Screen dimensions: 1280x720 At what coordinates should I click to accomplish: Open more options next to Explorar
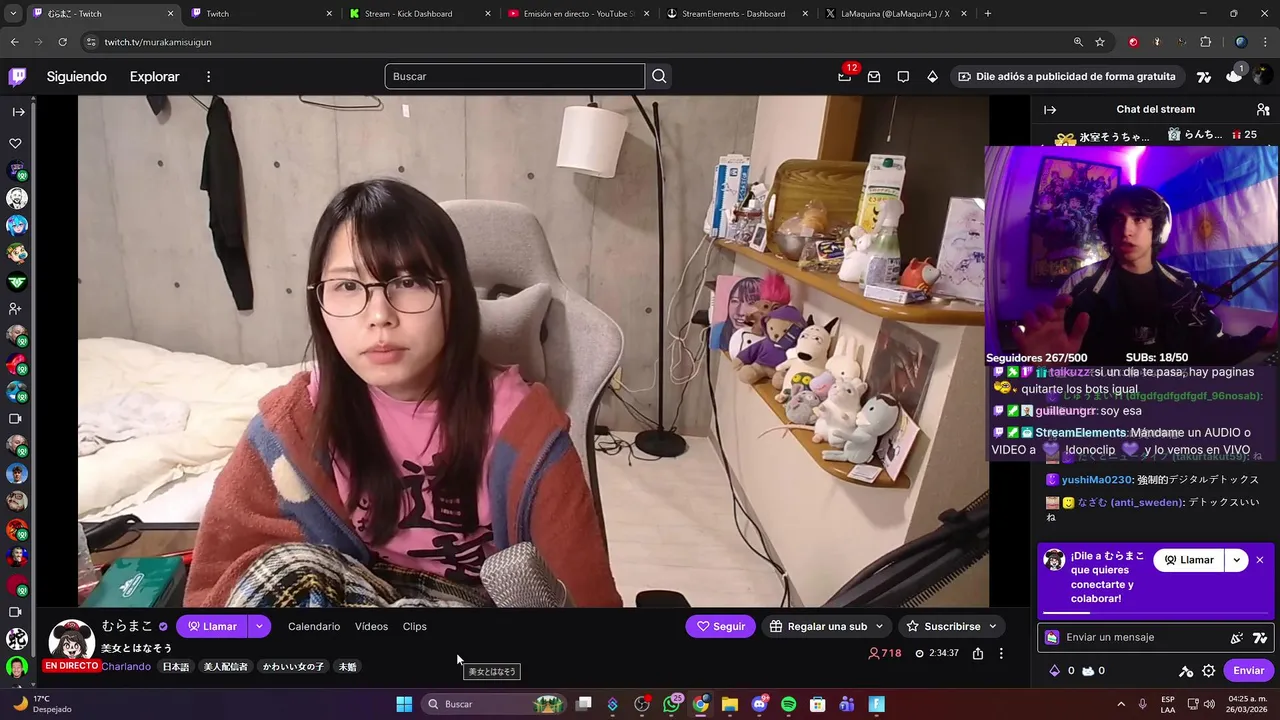(x=208, y=77)
